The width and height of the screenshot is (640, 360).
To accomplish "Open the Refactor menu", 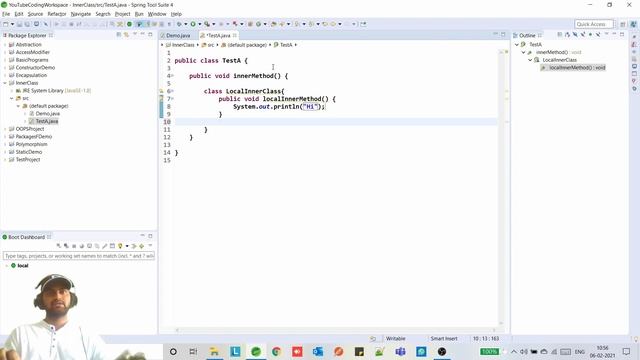I will [57, 14].
